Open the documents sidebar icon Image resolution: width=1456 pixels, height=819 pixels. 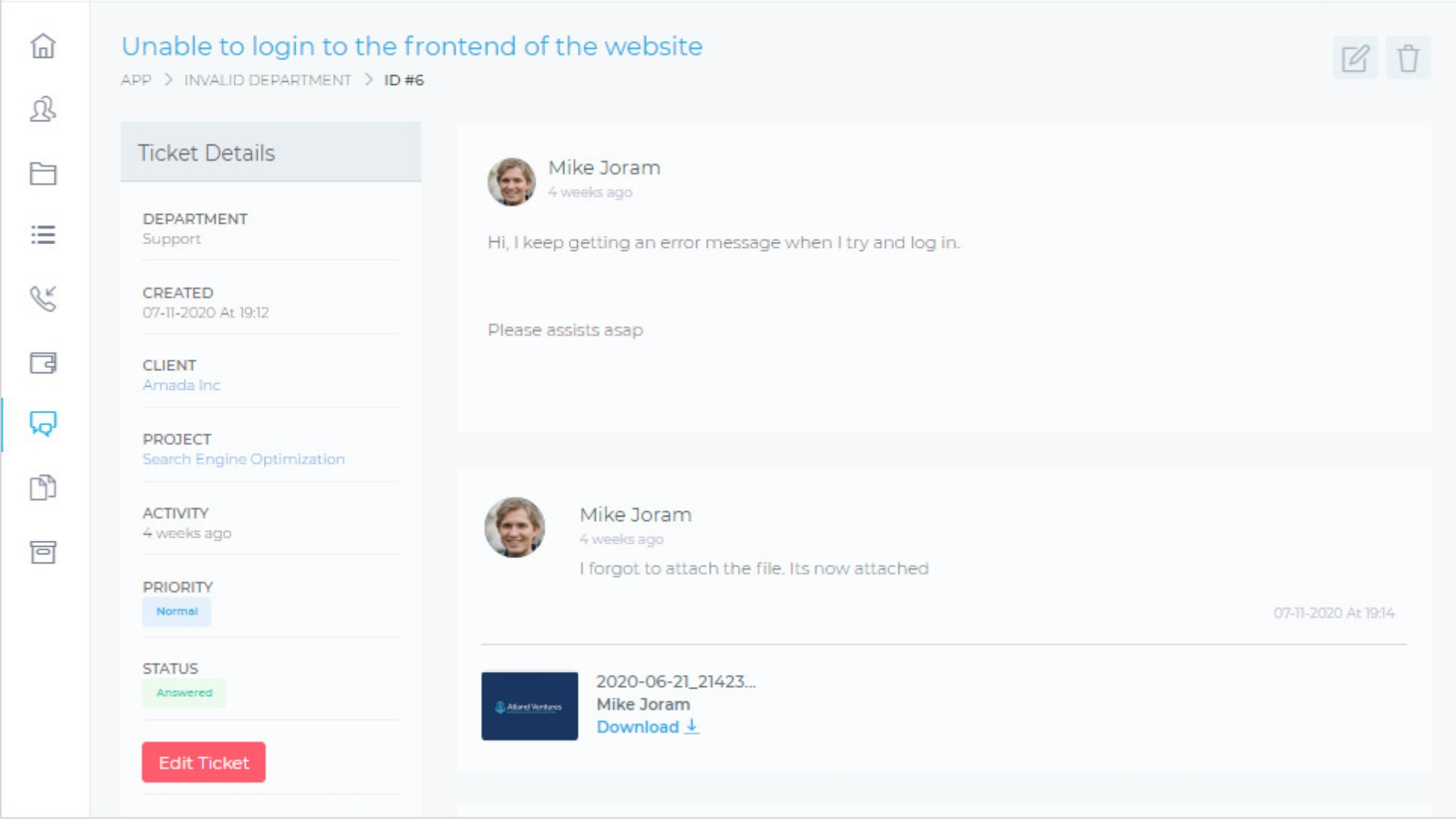click(43, 488)
